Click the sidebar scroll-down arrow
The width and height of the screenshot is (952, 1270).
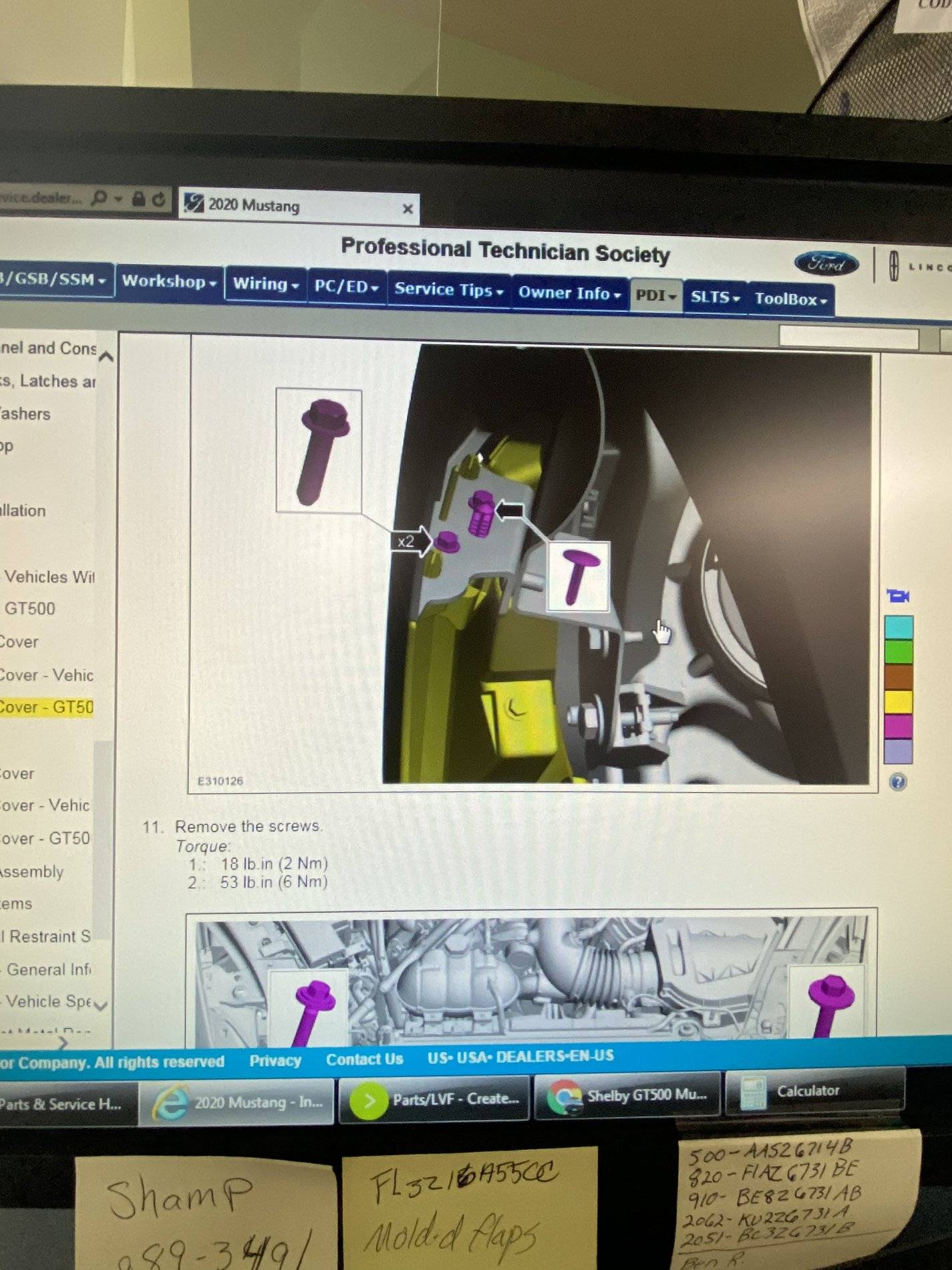pyautogui.click(x=102, y=1005)
